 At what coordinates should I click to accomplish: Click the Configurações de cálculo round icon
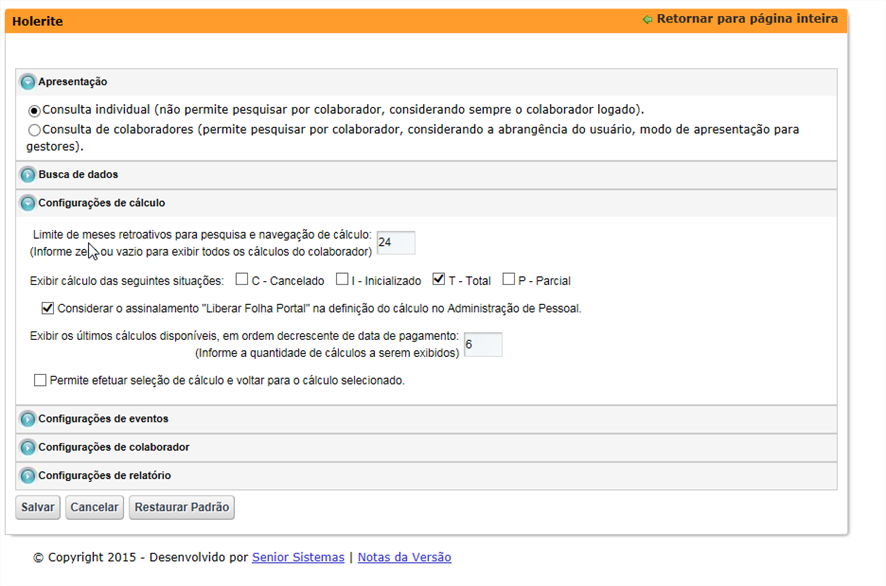28,203
